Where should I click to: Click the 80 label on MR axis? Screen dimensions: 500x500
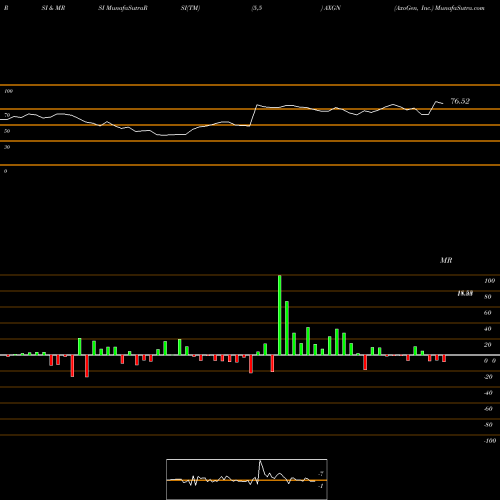(x=488, y=297)
